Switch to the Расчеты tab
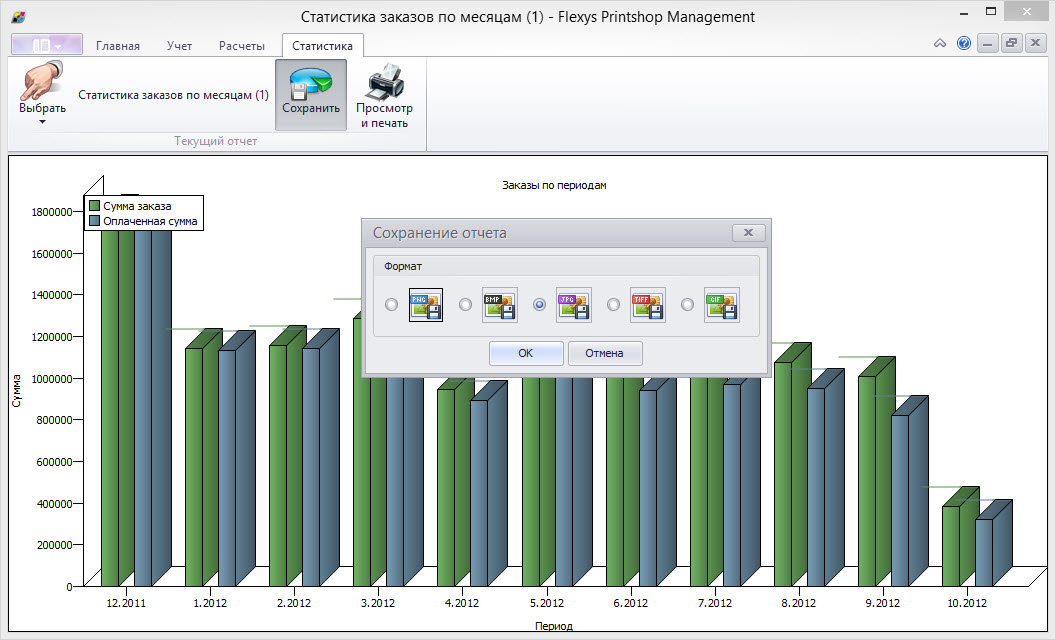Screen dimensions: 1056x640 242,46
